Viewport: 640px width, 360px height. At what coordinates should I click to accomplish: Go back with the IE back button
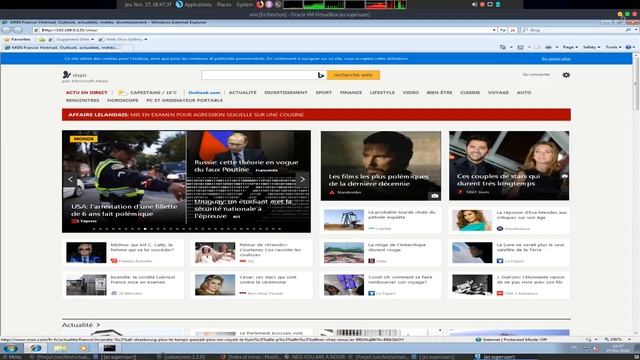click(7, 30)
